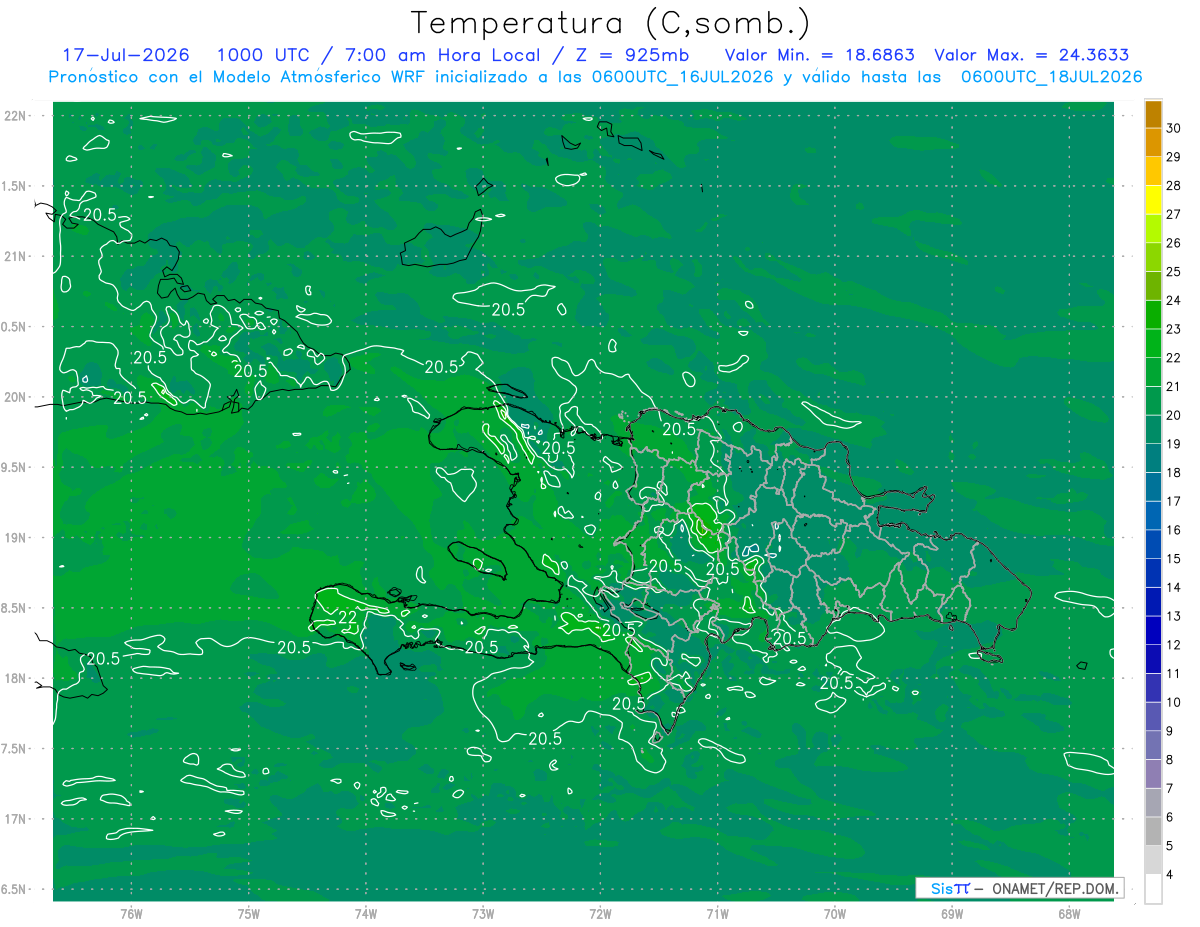Click the valid-until time "0600UTC_18JUL2026"

coord(1052,77)
